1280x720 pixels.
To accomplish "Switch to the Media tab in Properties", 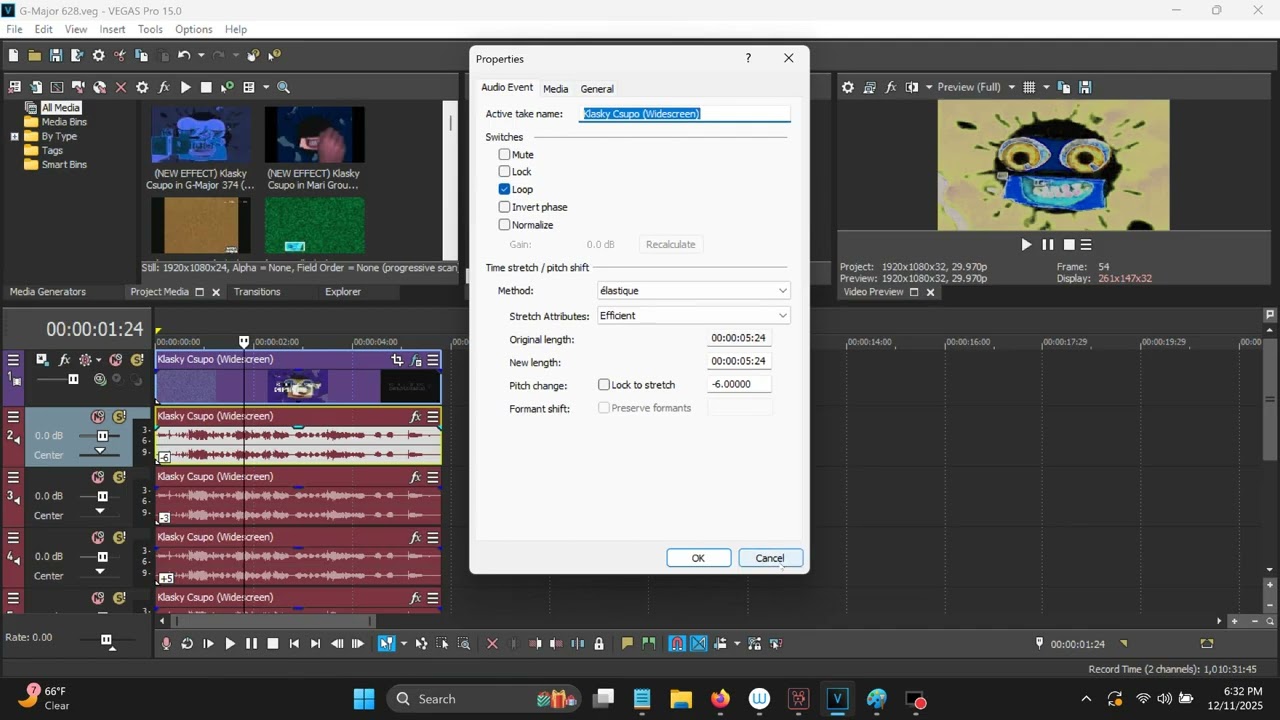I will pyautogui.click(x=556, y=89).
